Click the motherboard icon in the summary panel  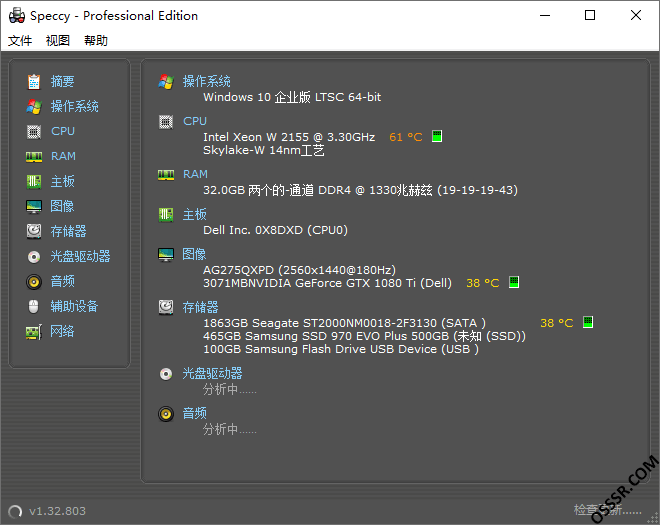166,215
